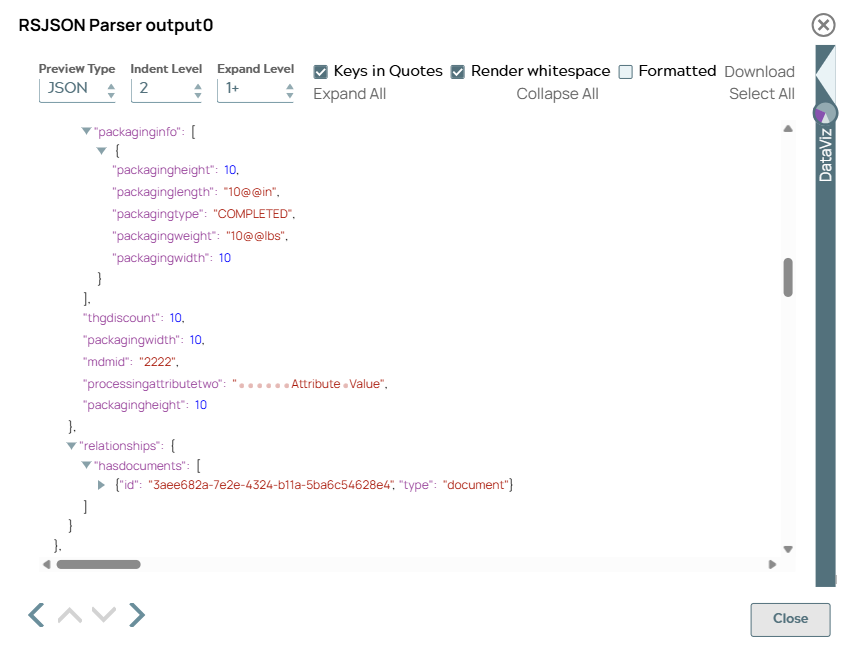Click the downward navigation arrow at bottom left
The image size is (852, 650).
(x=103, y=615)
